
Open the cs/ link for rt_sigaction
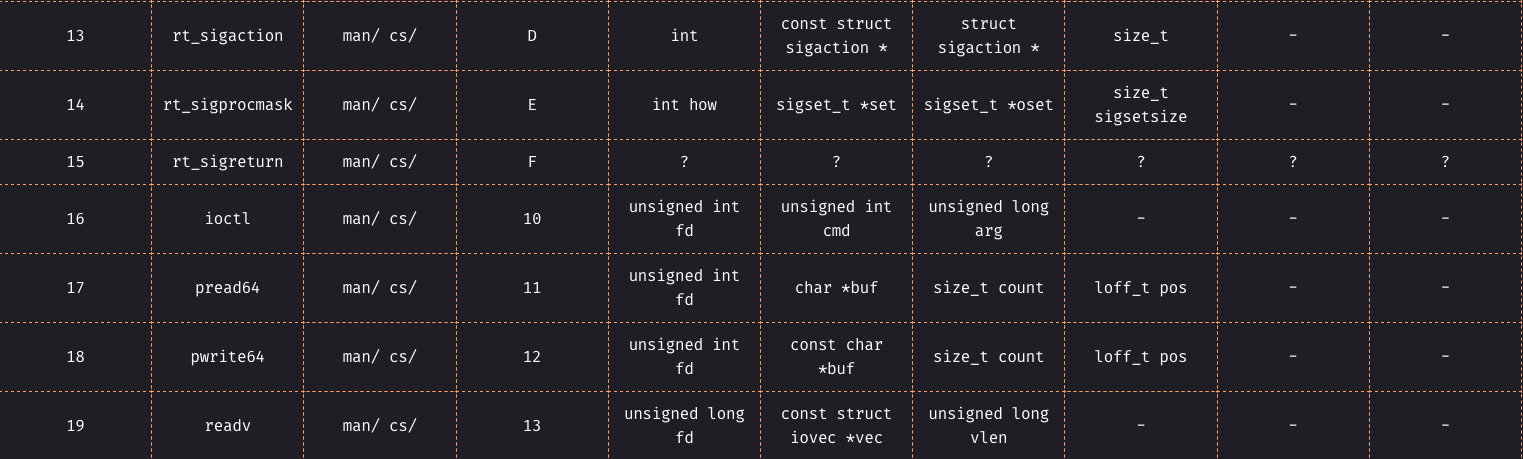[x=403, y=36]
